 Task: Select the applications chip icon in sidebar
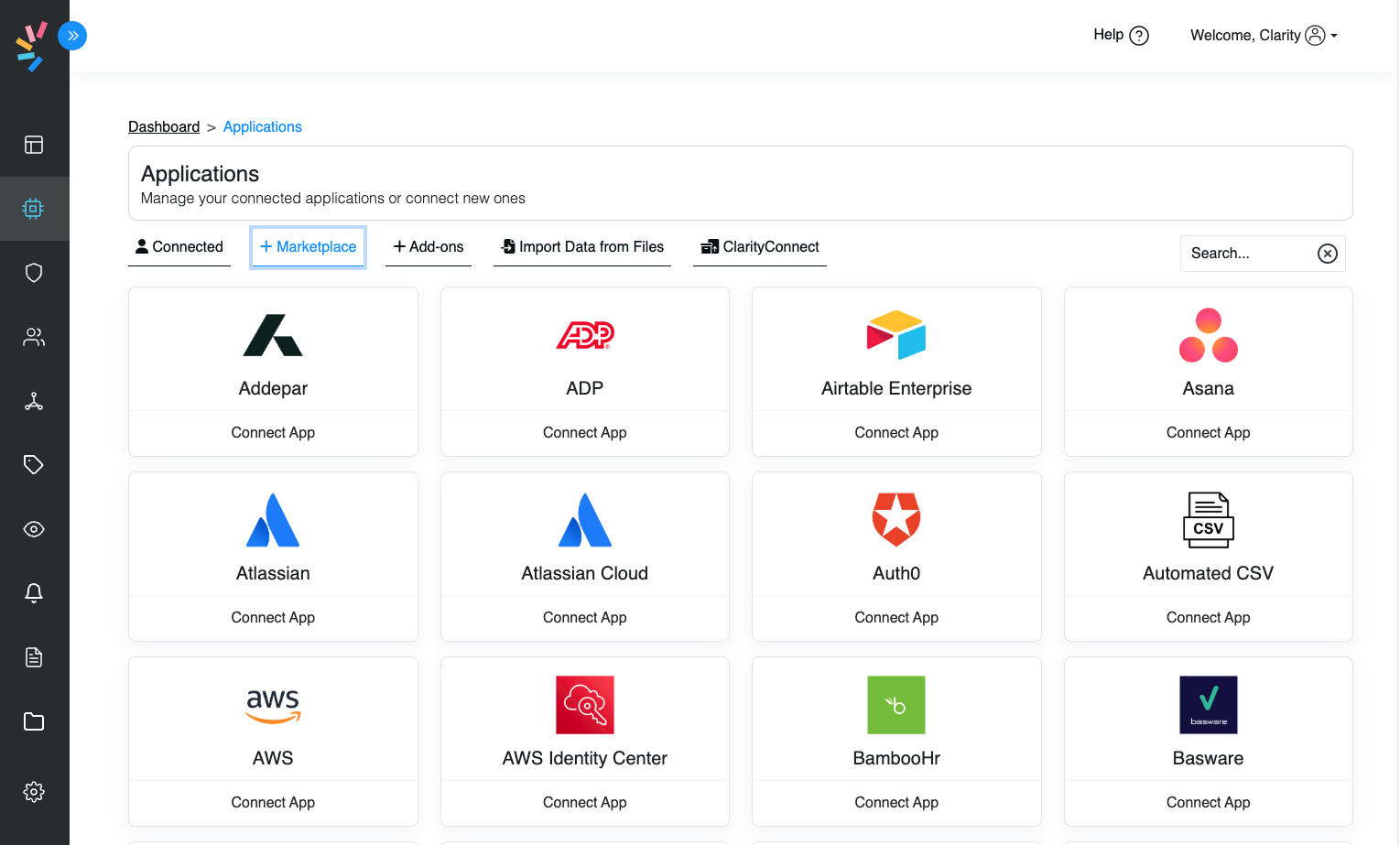pos(34,209)
